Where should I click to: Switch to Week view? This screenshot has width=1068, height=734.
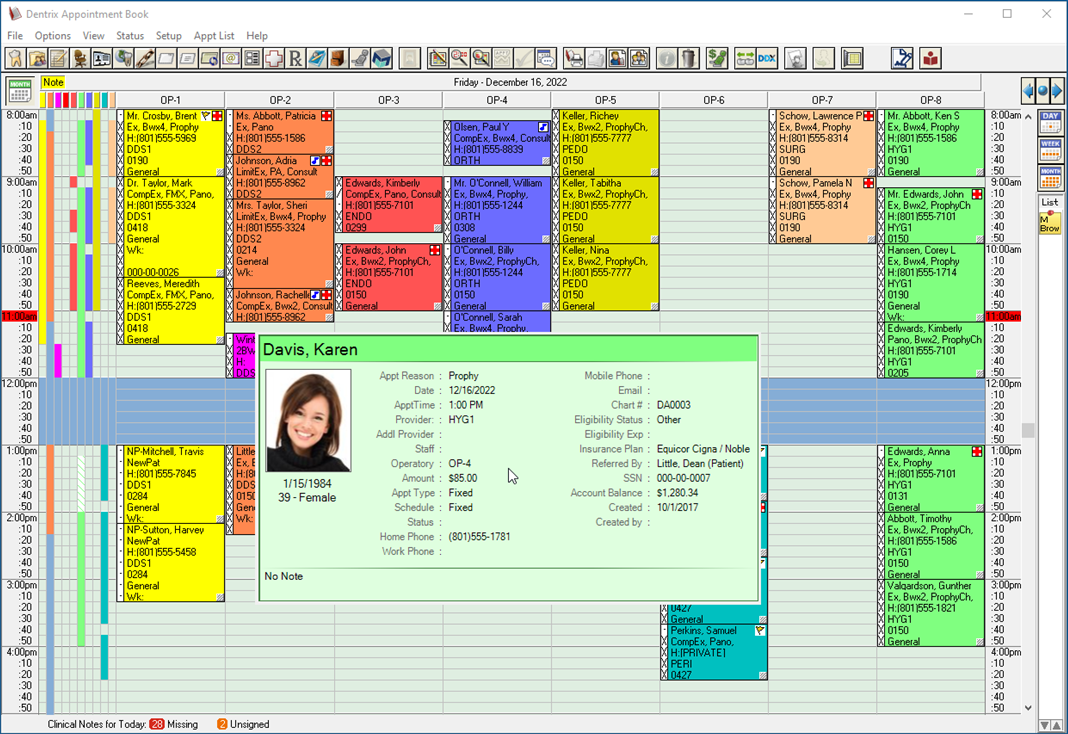(1050, 149)
